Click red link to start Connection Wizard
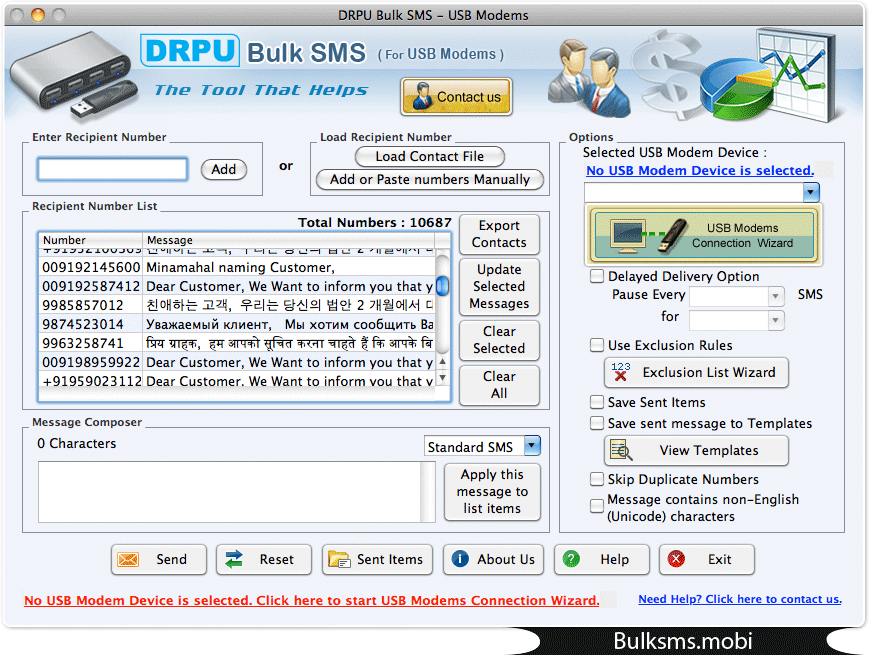The image size is (869, 655). 311,600
